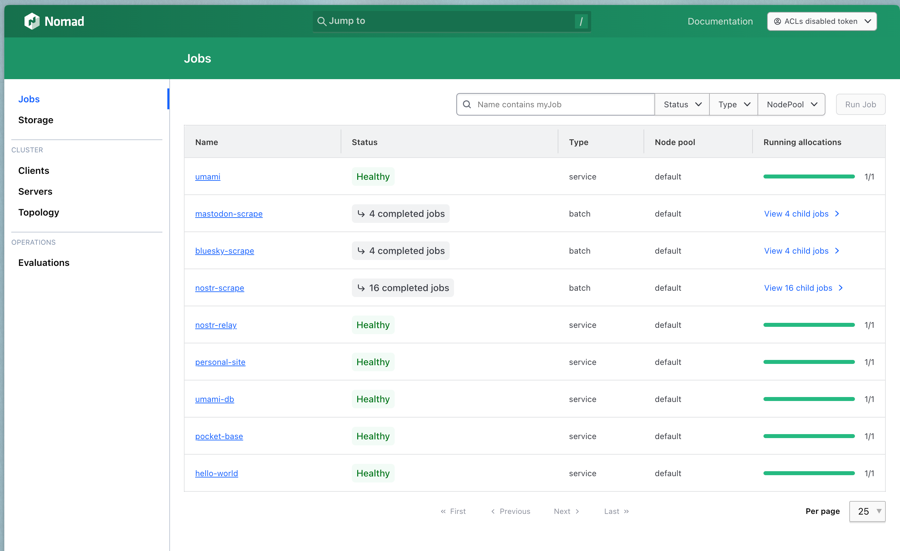Click Healthy badge in pocket-base row

pos(373,436)
